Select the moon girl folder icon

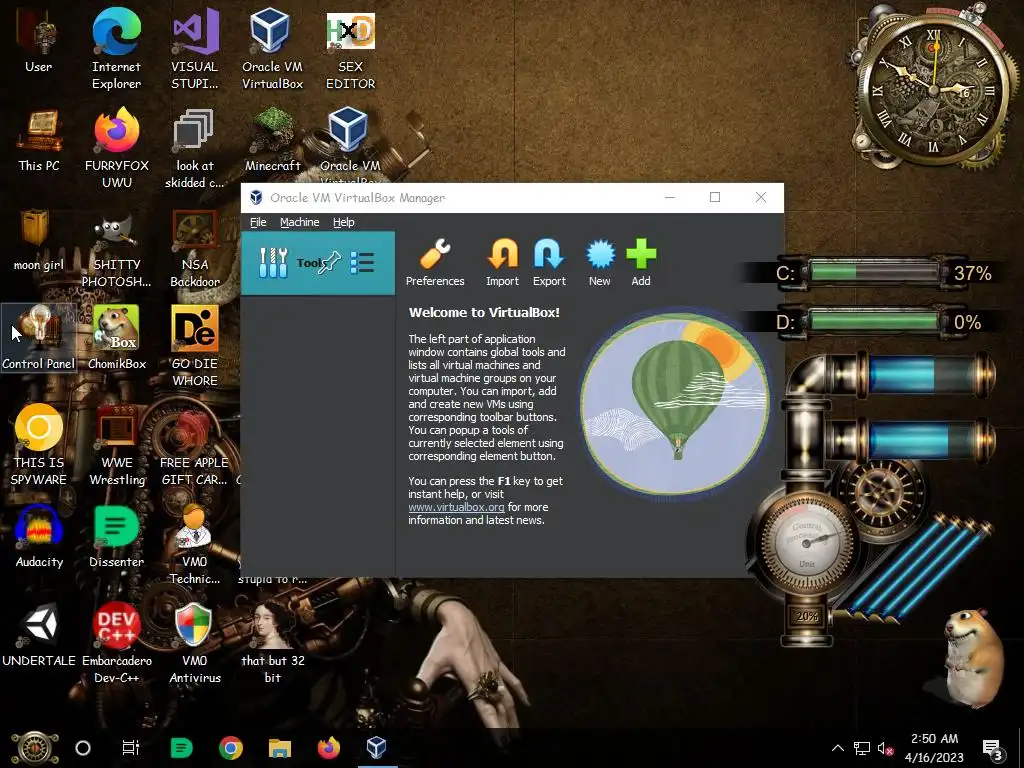(x=39, y=240)
